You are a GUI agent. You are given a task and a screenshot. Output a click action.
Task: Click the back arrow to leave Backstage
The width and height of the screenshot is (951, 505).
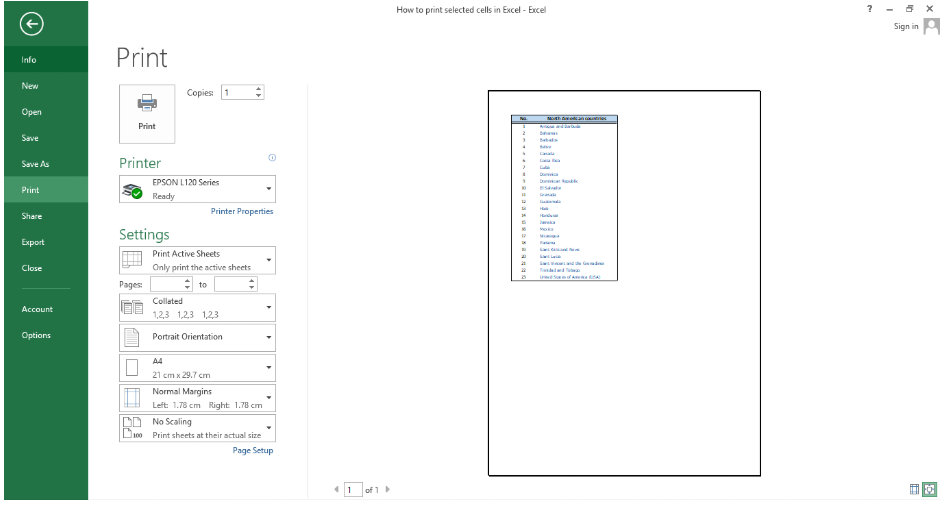(32, 24)
